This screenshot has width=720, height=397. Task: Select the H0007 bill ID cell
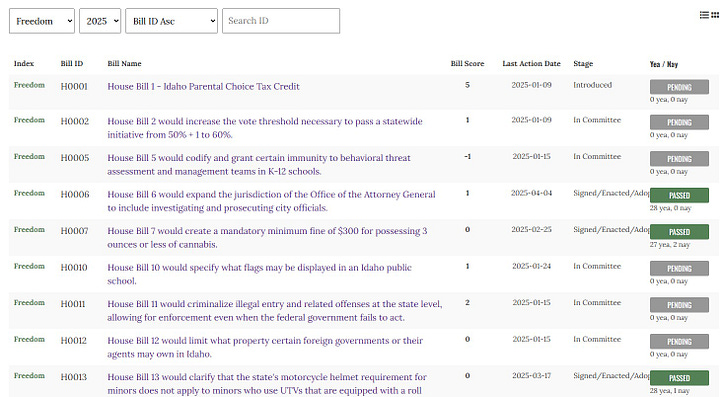pyautogui.click(x=74, y=231)
